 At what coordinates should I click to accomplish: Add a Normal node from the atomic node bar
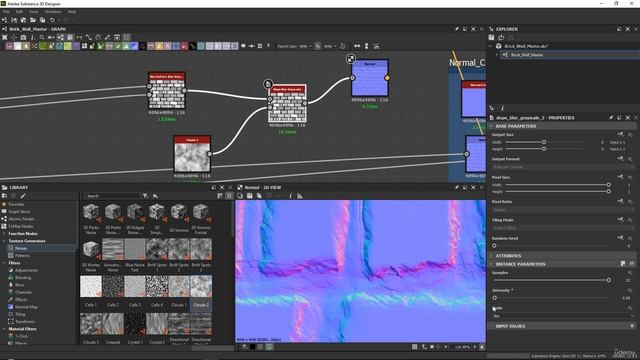pyautogui.click(x=134, y=46)
